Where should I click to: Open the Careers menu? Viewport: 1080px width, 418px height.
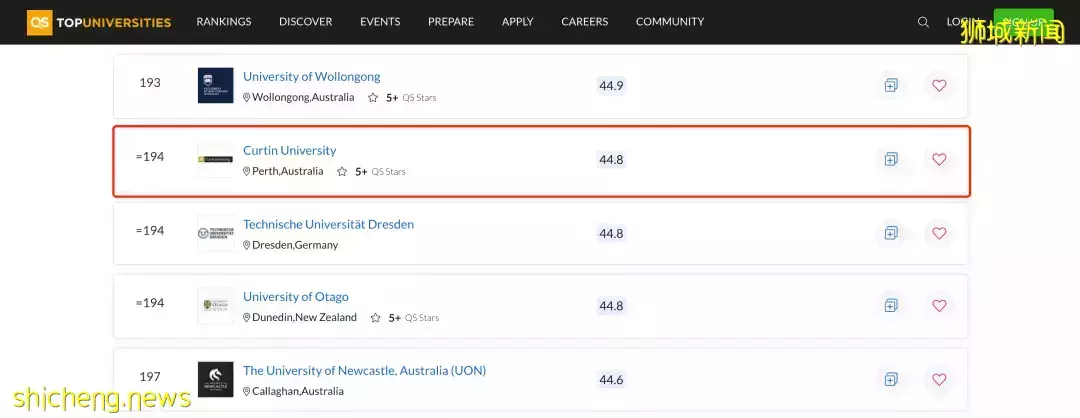pos(585,22)
